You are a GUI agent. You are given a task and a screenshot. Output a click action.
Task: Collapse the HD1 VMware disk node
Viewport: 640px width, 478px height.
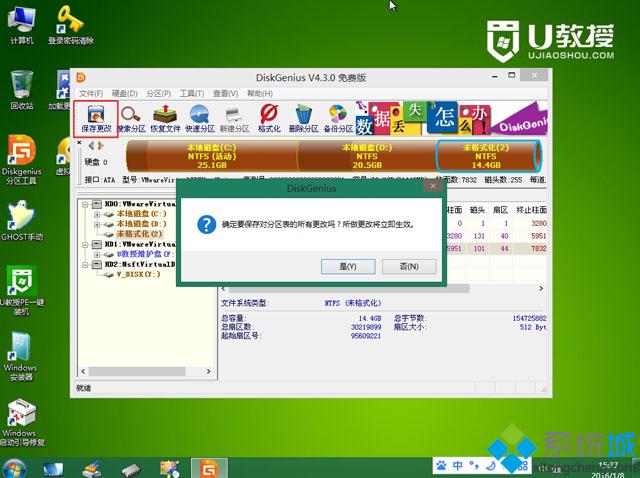click(85, 244)
